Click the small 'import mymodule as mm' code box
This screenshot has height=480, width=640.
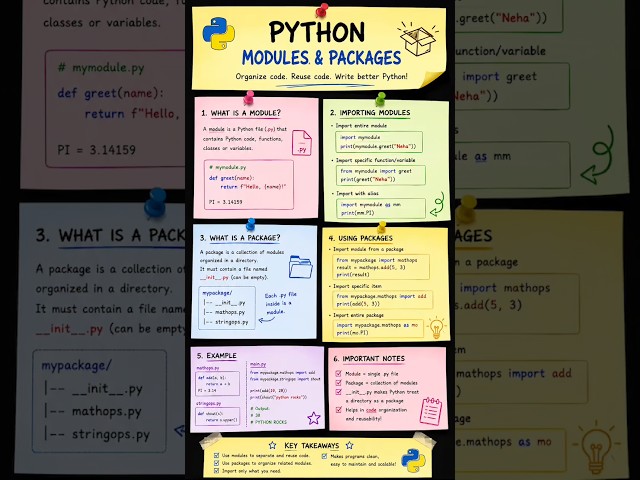click(380, 208)
